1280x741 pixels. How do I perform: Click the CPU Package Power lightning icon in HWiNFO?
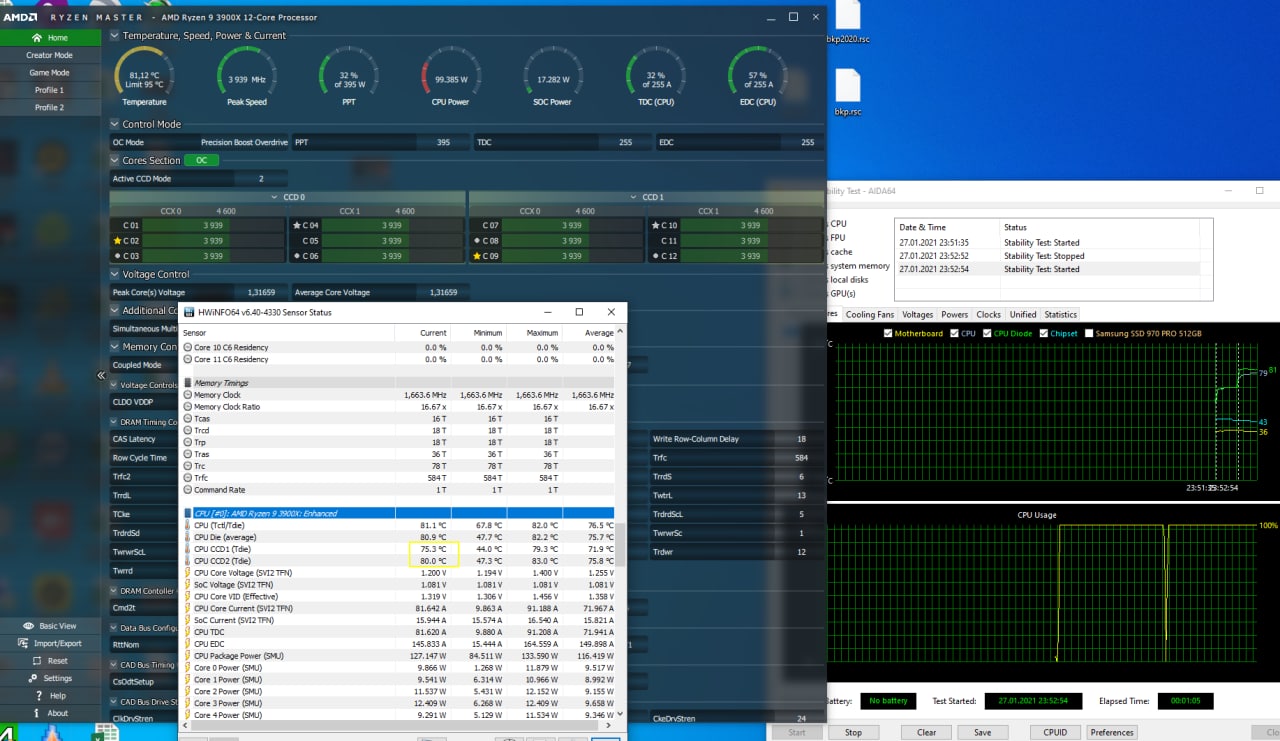click(187, 656)
